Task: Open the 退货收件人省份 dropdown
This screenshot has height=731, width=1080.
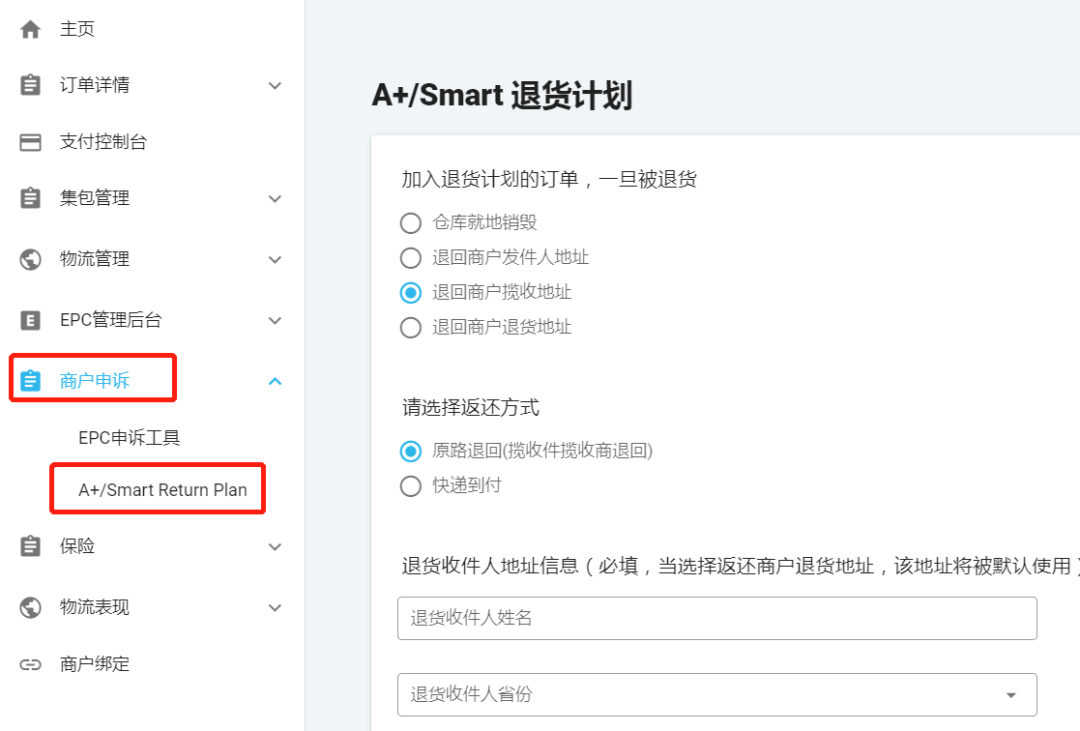Action: [1010, 694]
